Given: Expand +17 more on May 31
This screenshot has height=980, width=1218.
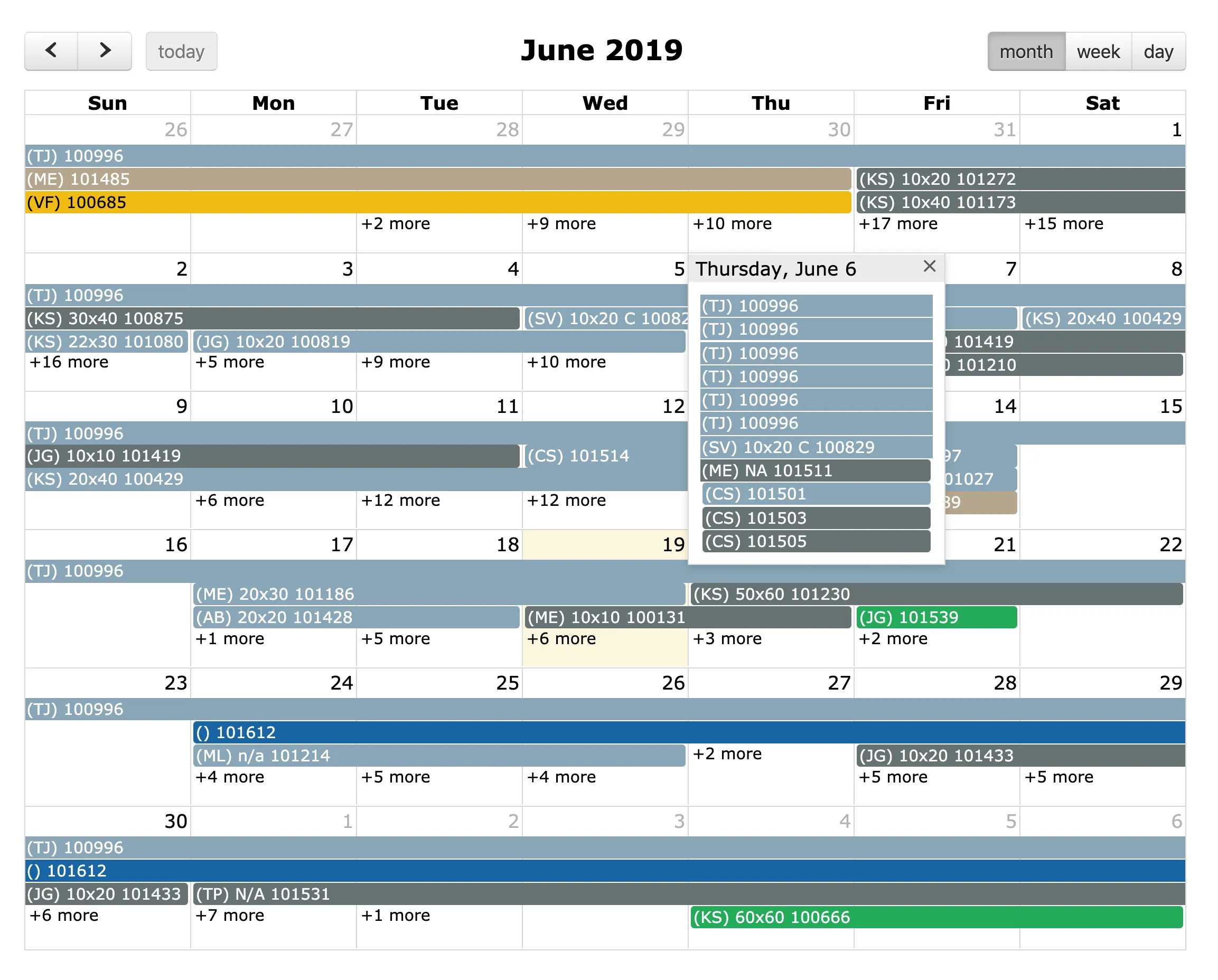Looking at the screenshot, I should click(898, 224).
